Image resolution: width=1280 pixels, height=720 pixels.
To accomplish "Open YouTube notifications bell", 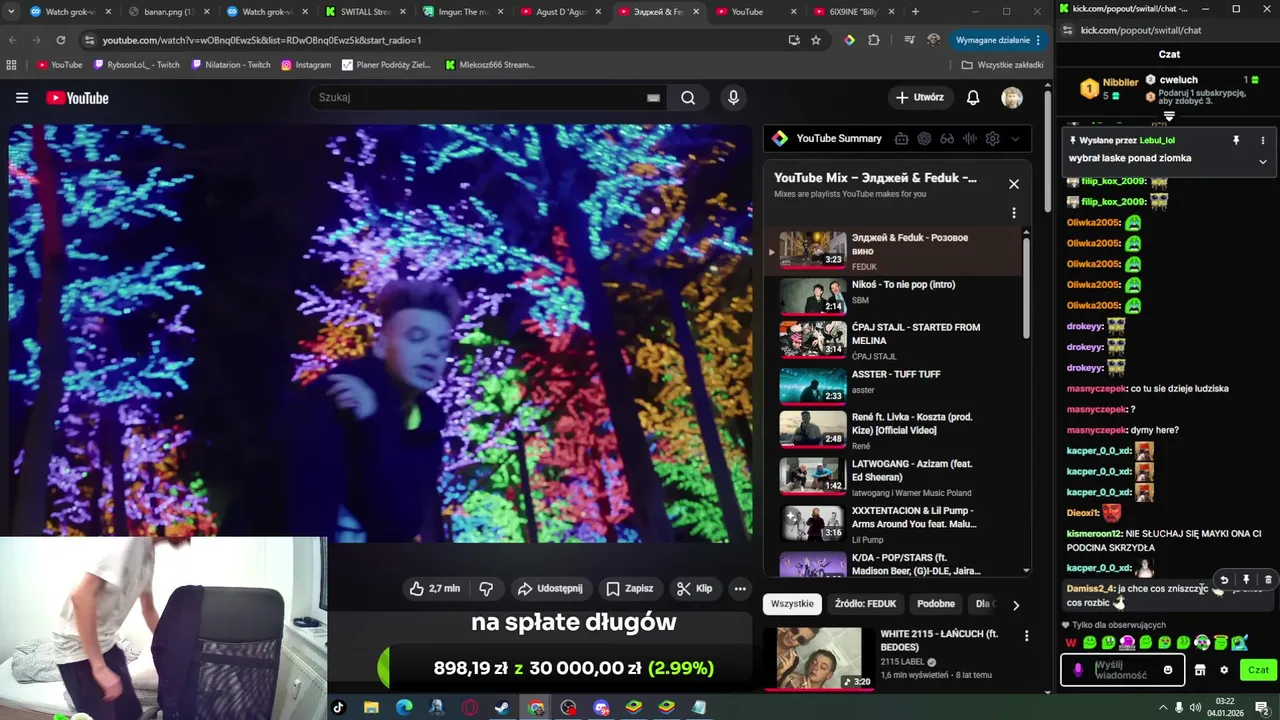I will click(973, 98).
